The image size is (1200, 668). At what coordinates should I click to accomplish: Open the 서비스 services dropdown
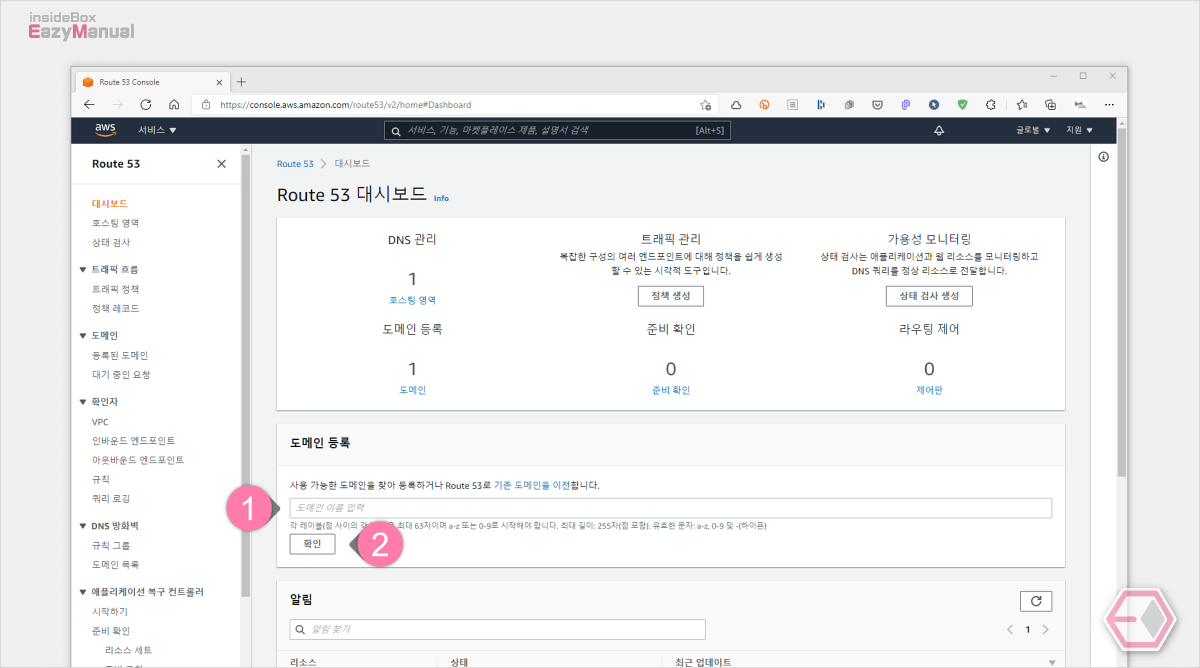click(157, 131)
